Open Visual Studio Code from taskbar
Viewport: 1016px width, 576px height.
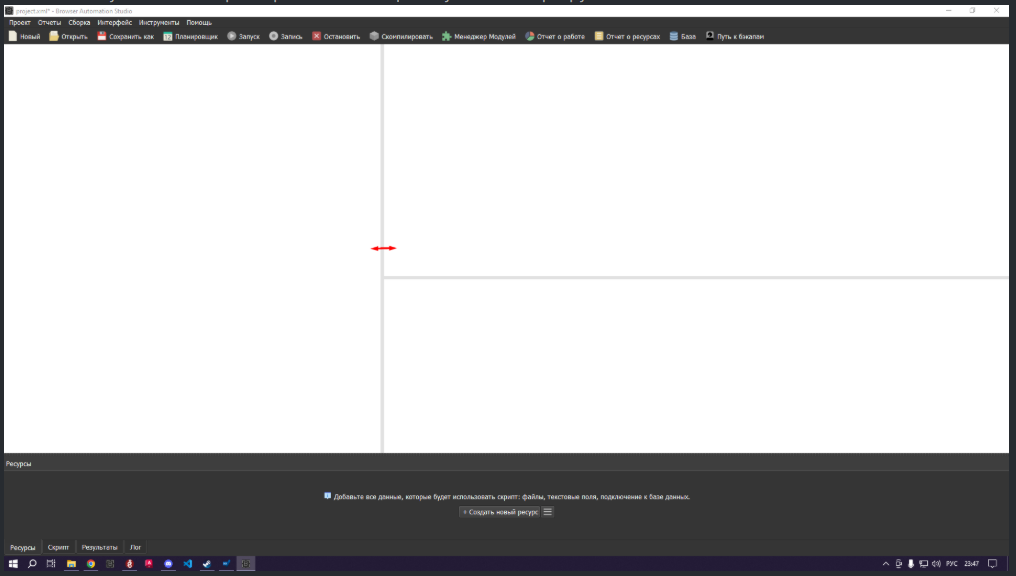click(187, 564)
